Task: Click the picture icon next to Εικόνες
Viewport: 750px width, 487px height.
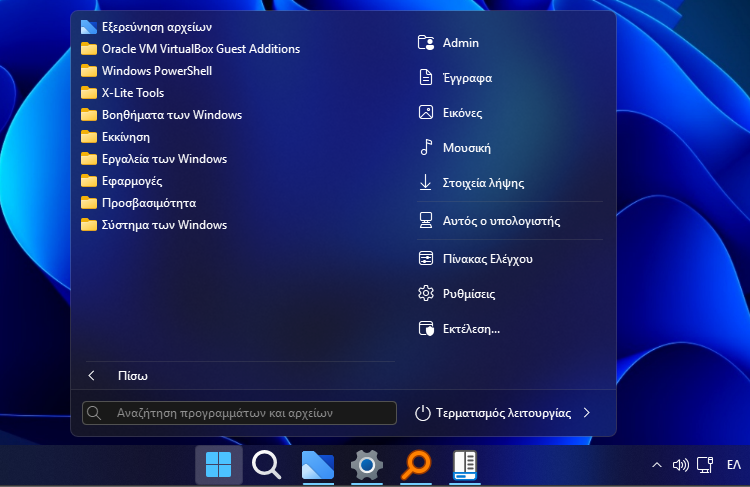Action: [x=426, y=112]
